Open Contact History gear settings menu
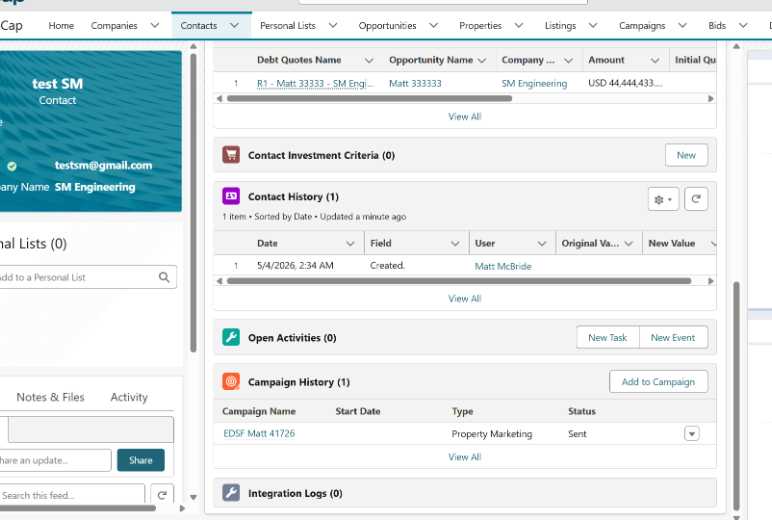772x520 pixels. [x=663, y=199]
